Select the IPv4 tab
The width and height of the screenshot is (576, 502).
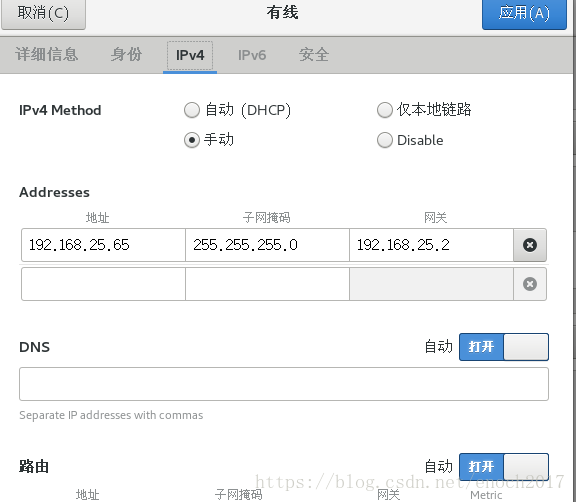[x=190, y=55]
